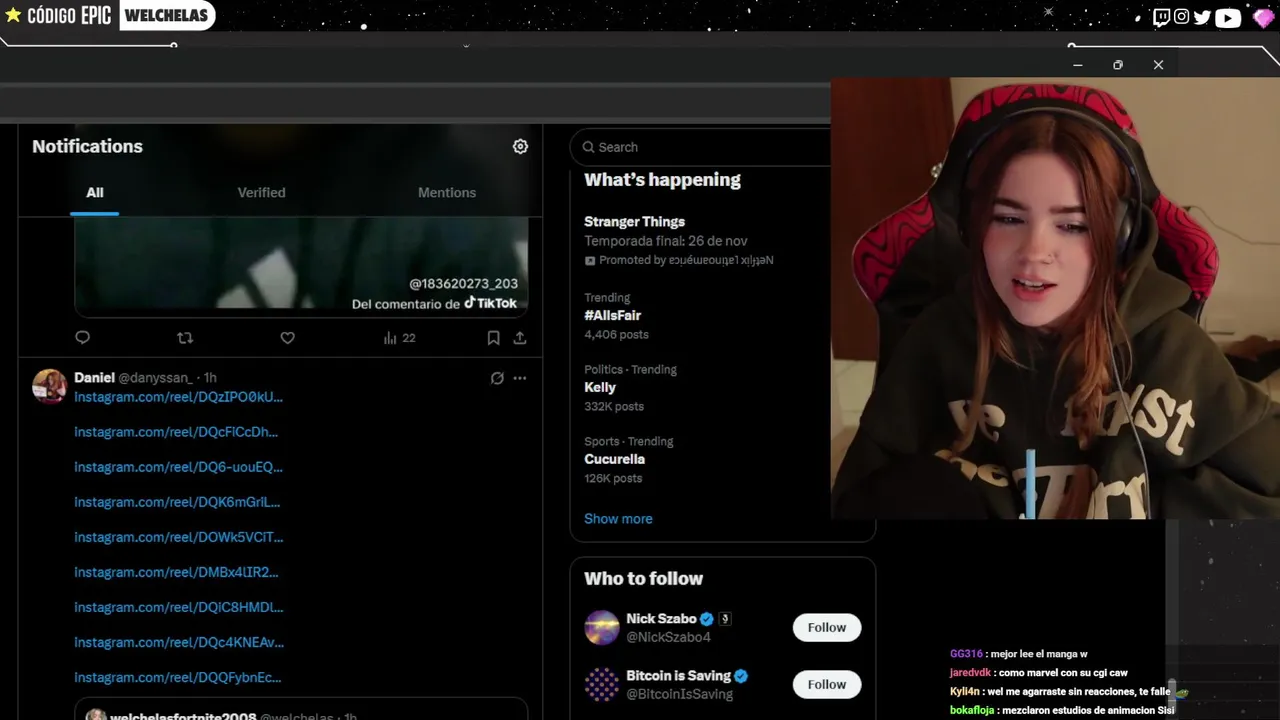Click the search magnifier icon
Viewport: 1280px width, 720px height.
[x=589, y=147]
